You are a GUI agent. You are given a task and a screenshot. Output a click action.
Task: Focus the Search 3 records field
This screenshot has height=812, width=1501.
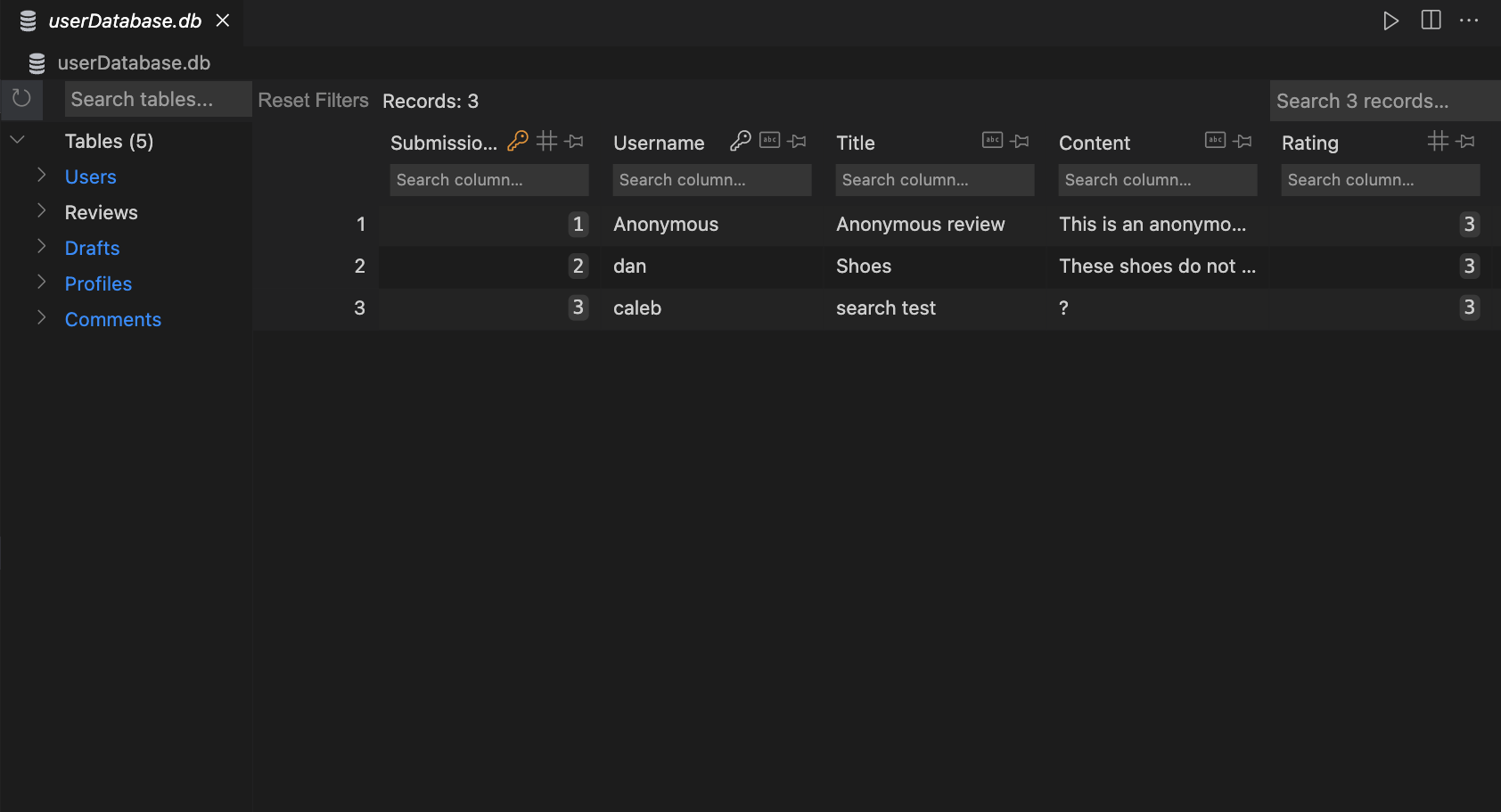point(1385,101)
